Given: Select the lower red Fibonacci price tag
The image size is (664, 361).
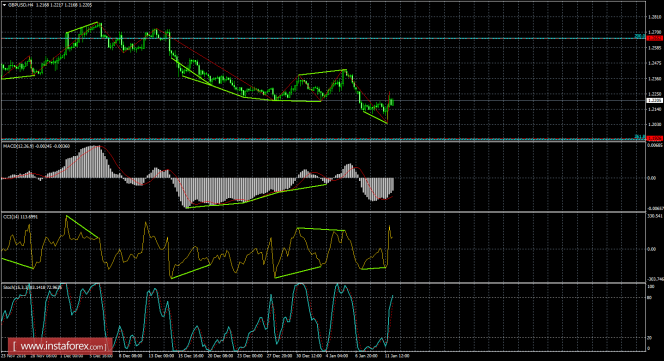Looking at the screenshot, I should click(655, 138).
